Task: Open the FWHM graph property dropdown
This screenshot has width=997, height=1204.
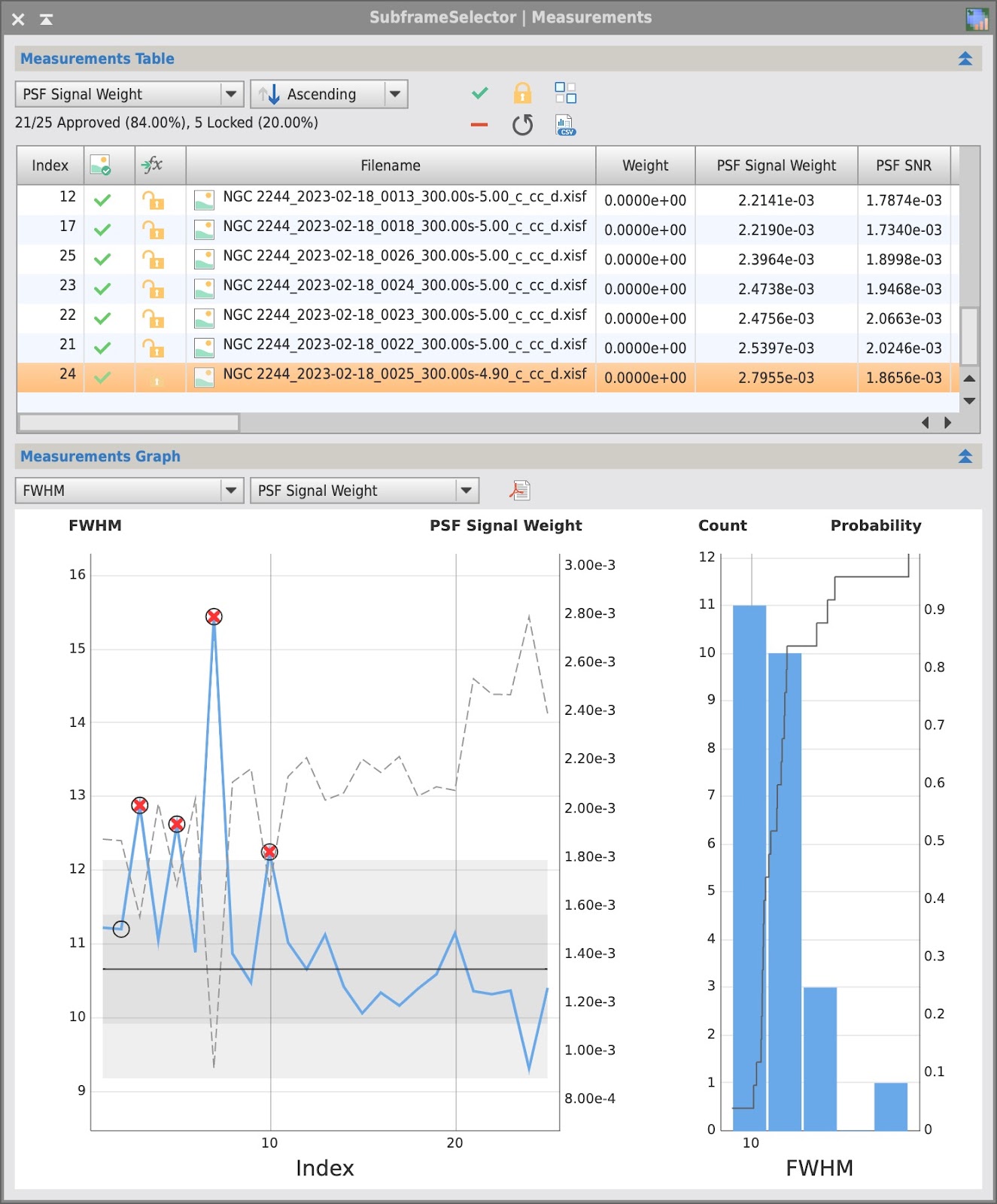Action: [x=129, y=491]
